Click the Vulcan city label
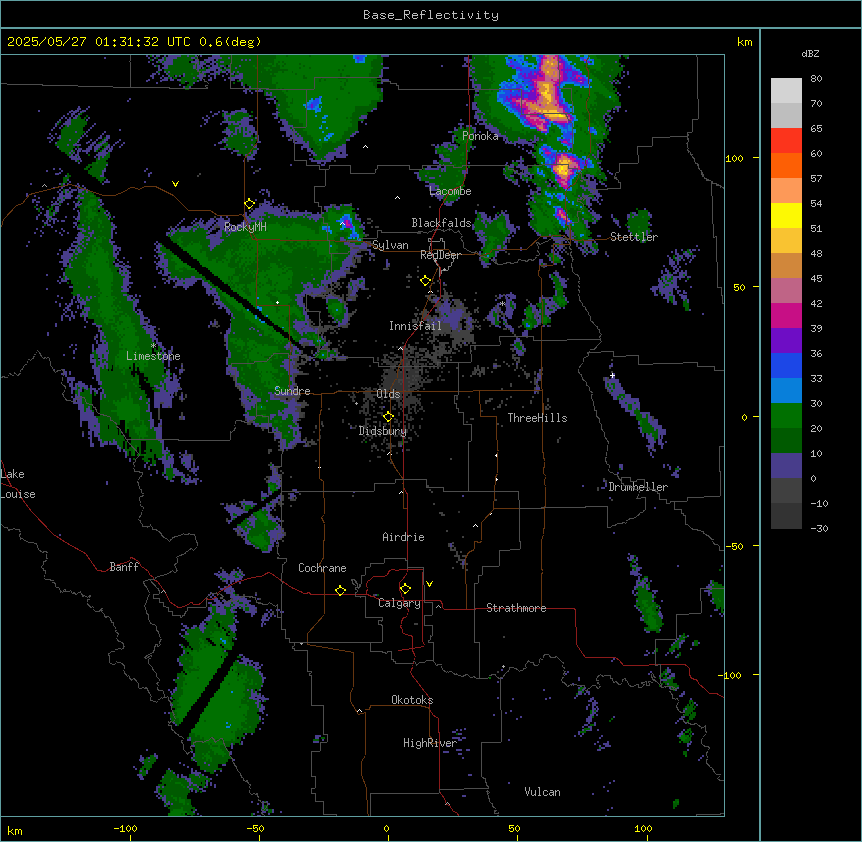862x842 pixels. coord(543,792)
